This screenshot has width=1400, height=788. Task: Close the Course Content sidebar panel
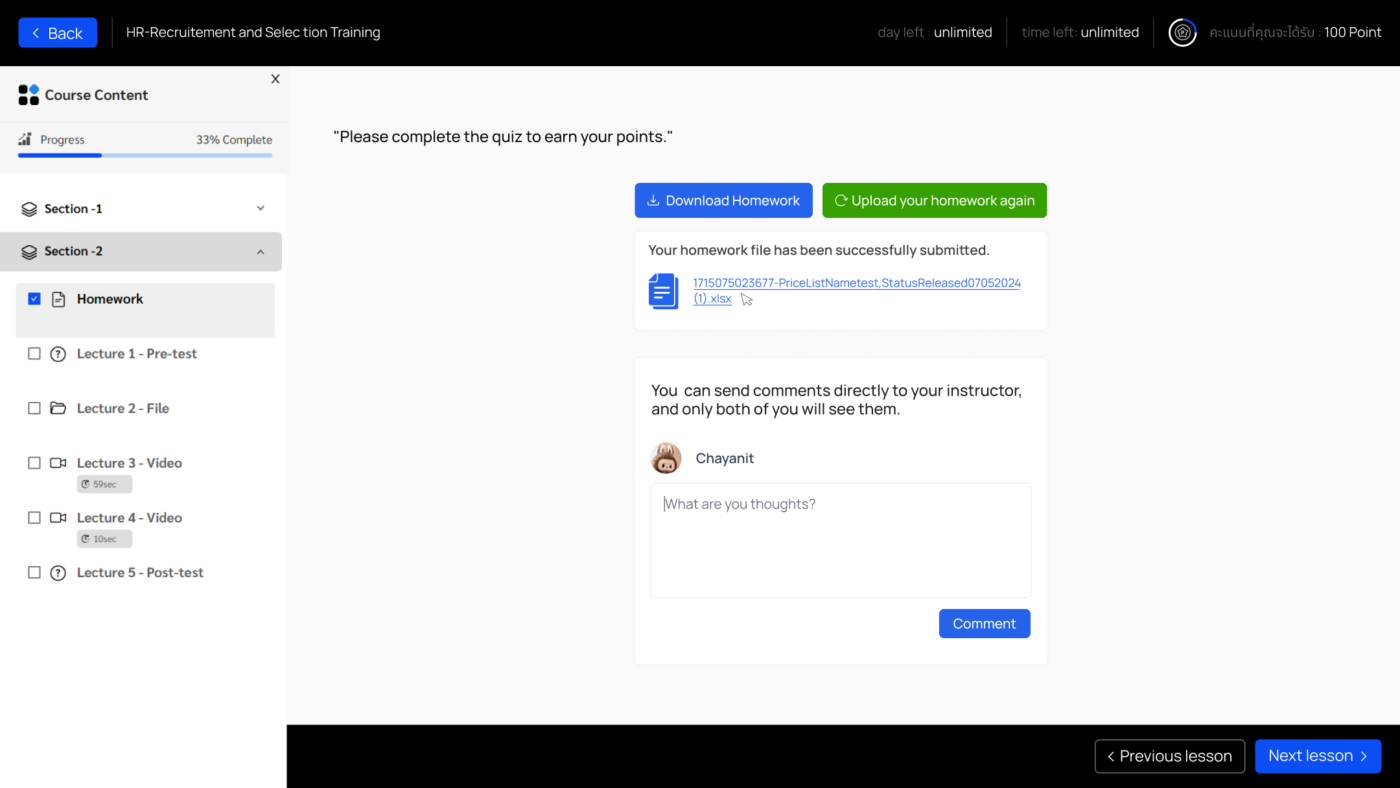tap(275, 79)
